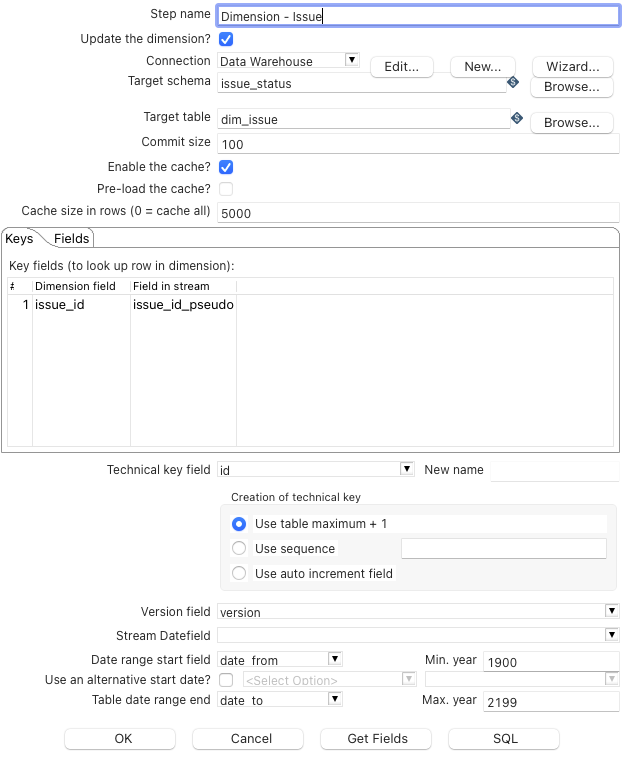Switch to the Fields tab
Image resolution: width=623 pixels, height=757 pixels.
(72, 238)
